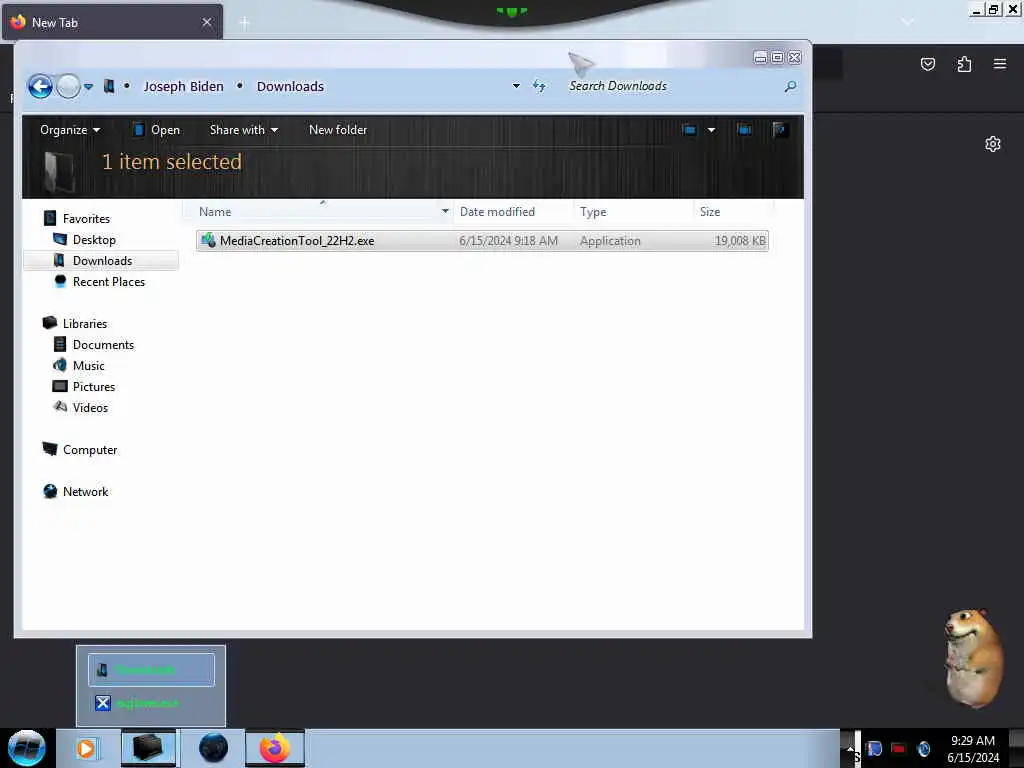This screenshot has width=1024, height=768.
Task: Click the 6/15/2024 9:18 AM date cell
Action: point(508,241)
